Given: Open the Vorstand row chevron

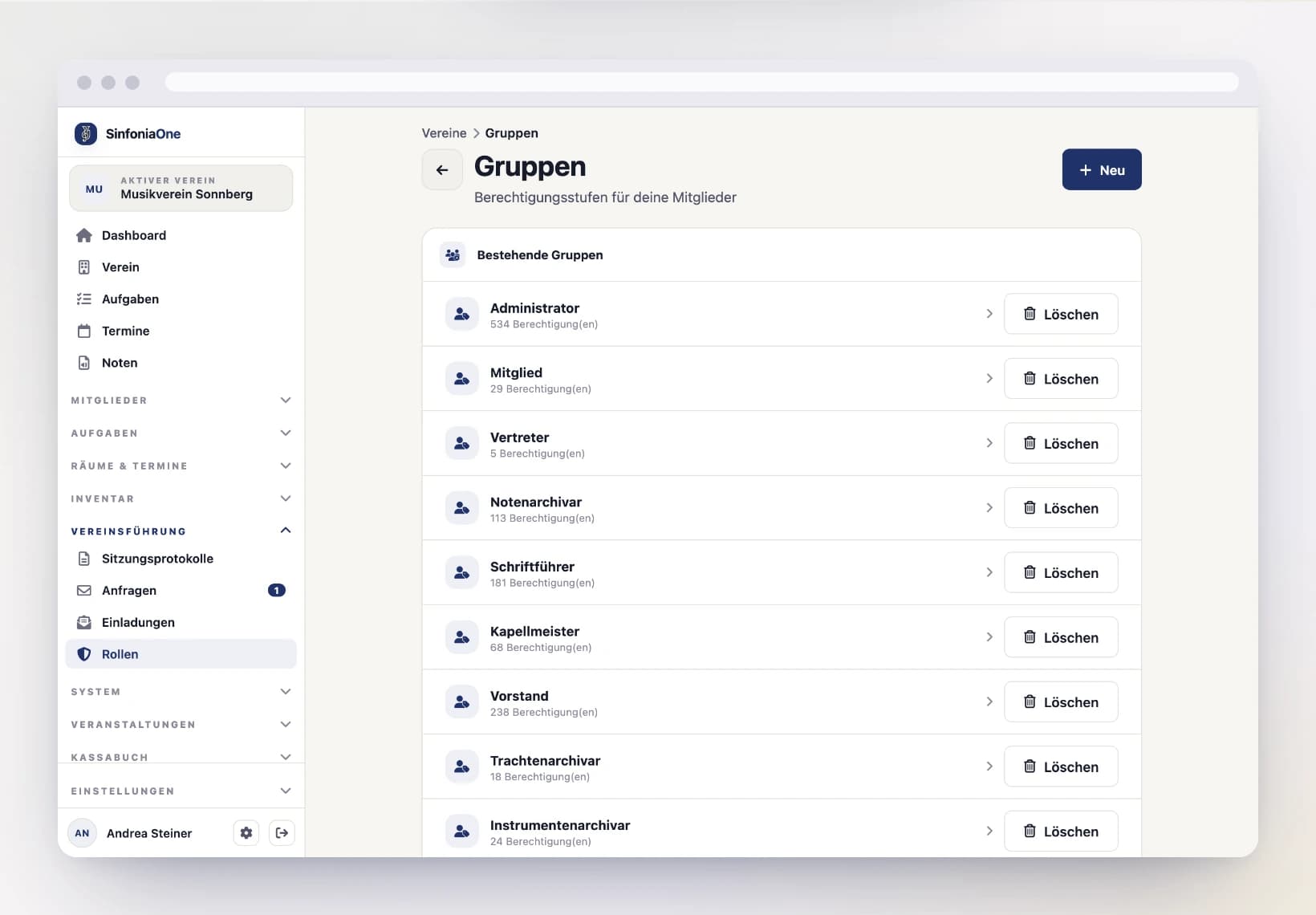Looking at the screenshot, I should [x=989, y=701].
